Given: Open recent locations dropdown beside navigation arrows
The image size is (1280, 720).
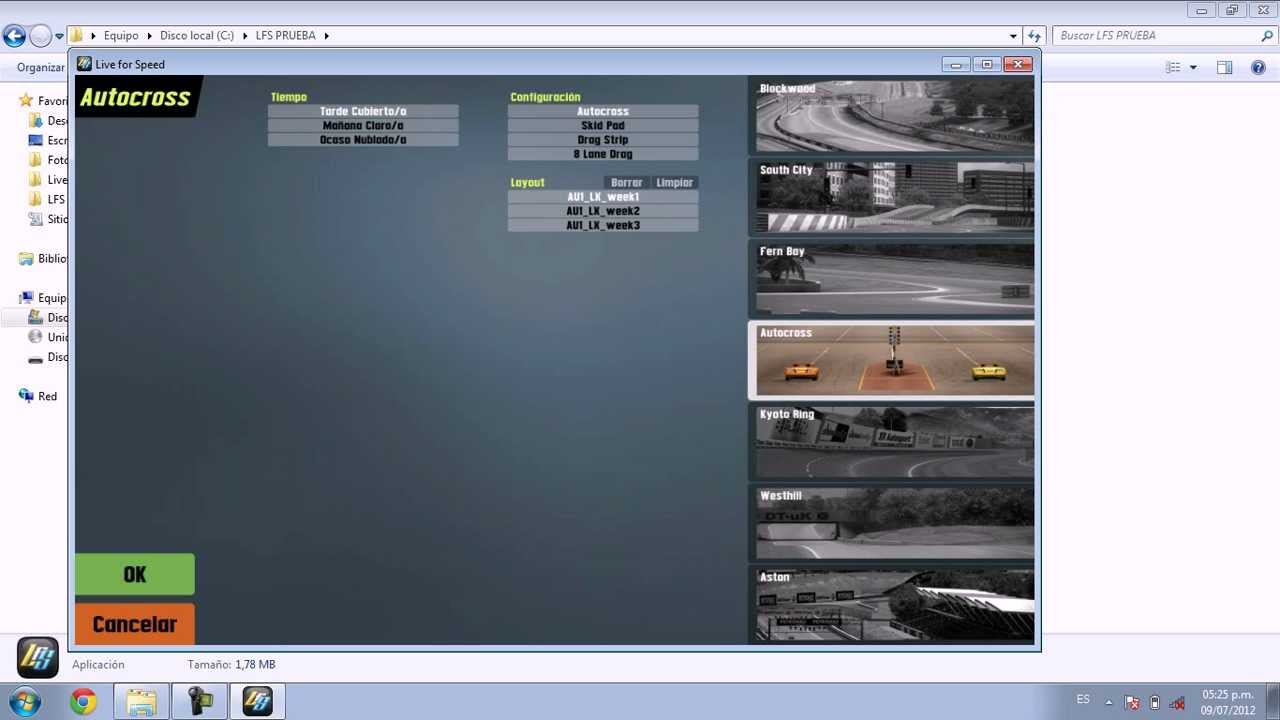Looking at the screenshot, I should pyautogui.click(x=59, y=36).
